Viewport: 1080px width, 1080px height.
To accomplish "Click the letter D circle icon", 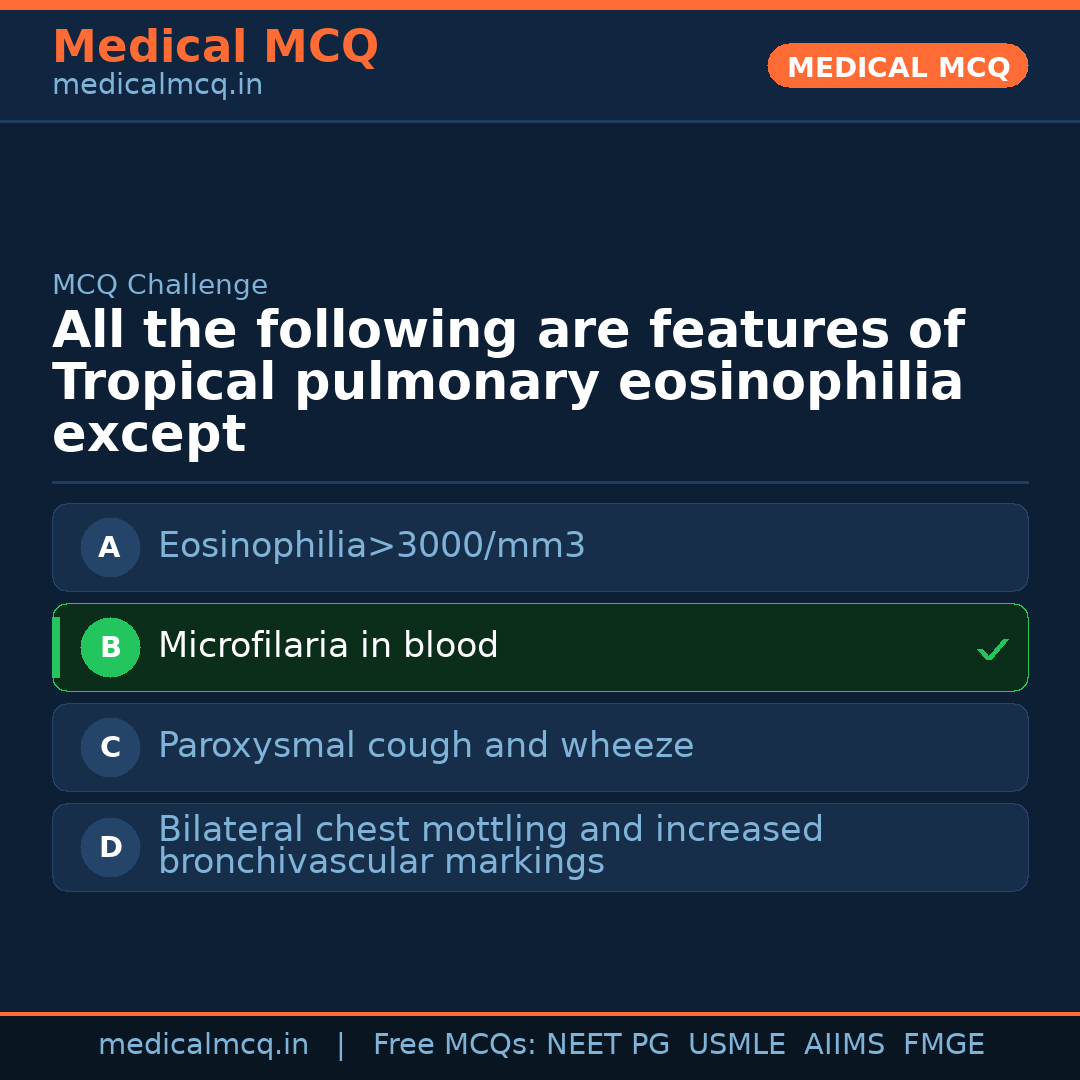I will click(x=110, y=847).
